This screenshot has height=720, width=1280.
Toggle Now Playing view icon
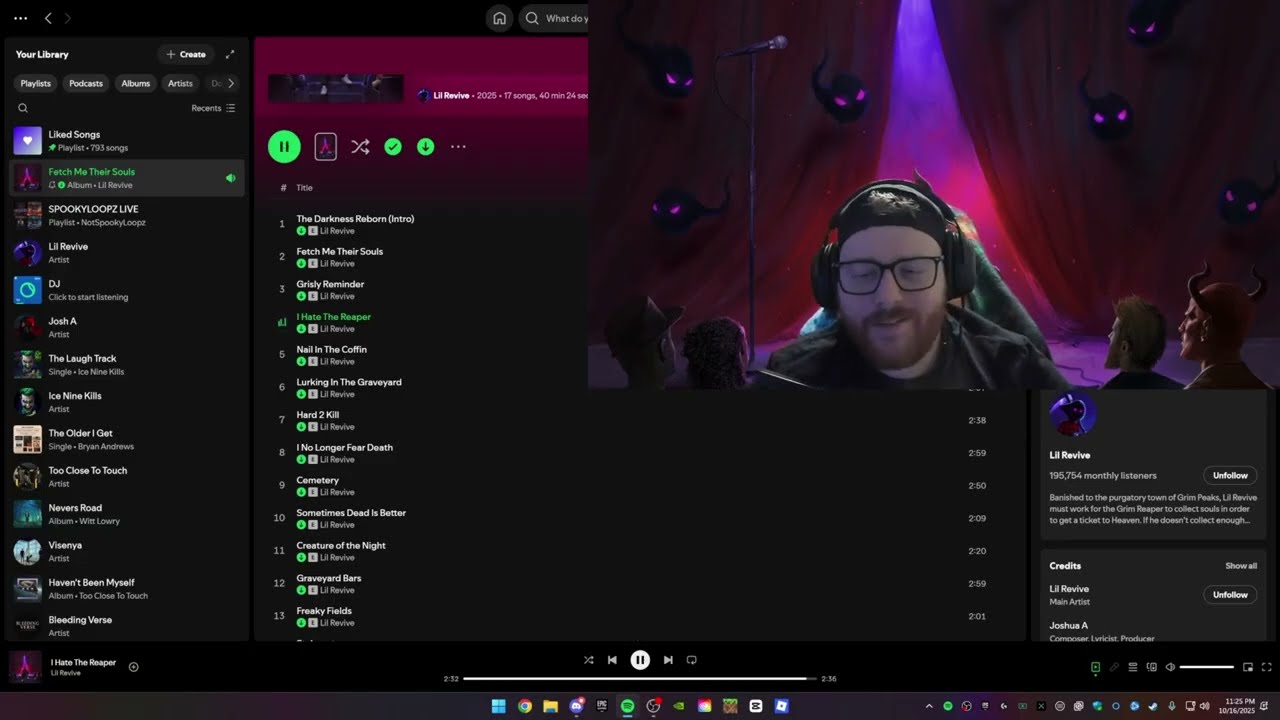[x=1095, y=667]
